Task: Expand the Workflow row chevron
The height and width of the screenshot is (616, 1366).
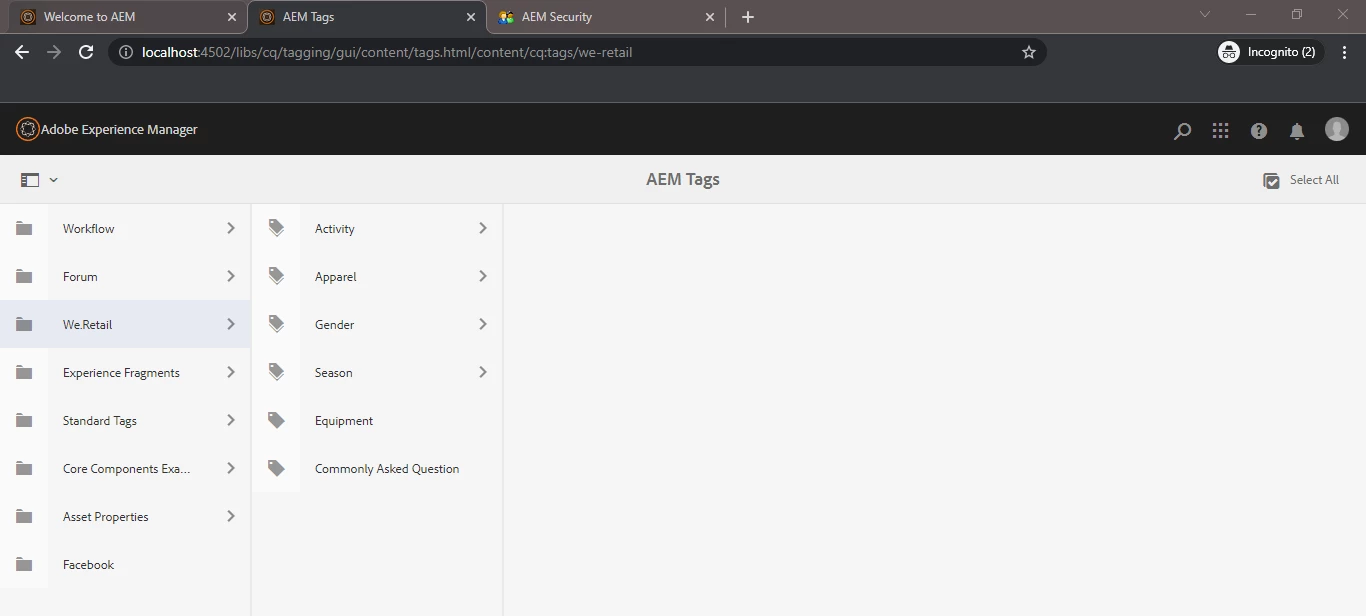Action: click(x=231, y=228)
